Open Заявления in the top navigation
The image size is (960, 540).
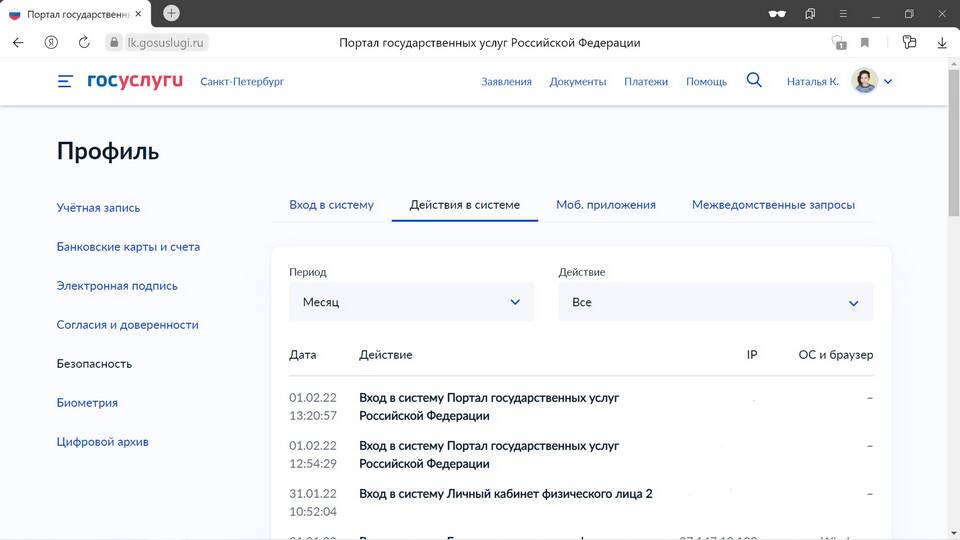click(x=506, y=81)
